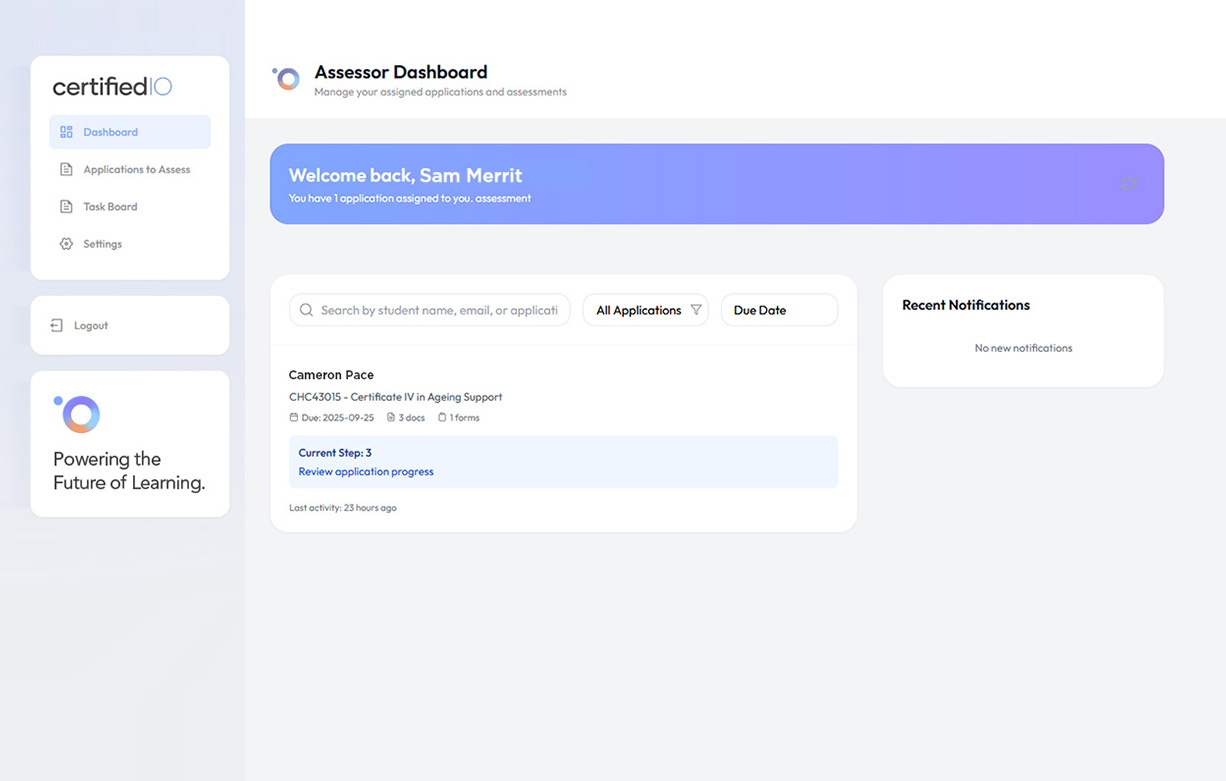1226x781 pixels.
Task: Click the Applications to Assess document icon
Action: [66, 170]
